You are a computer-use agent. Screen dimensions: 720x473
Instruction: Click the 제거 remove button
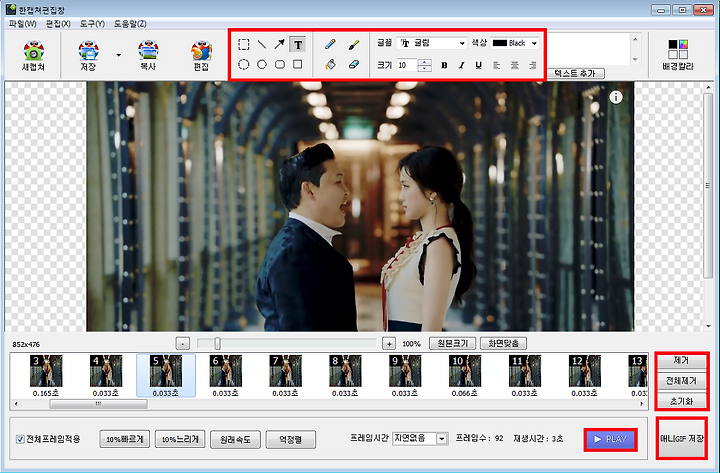[x=681, y=361]
